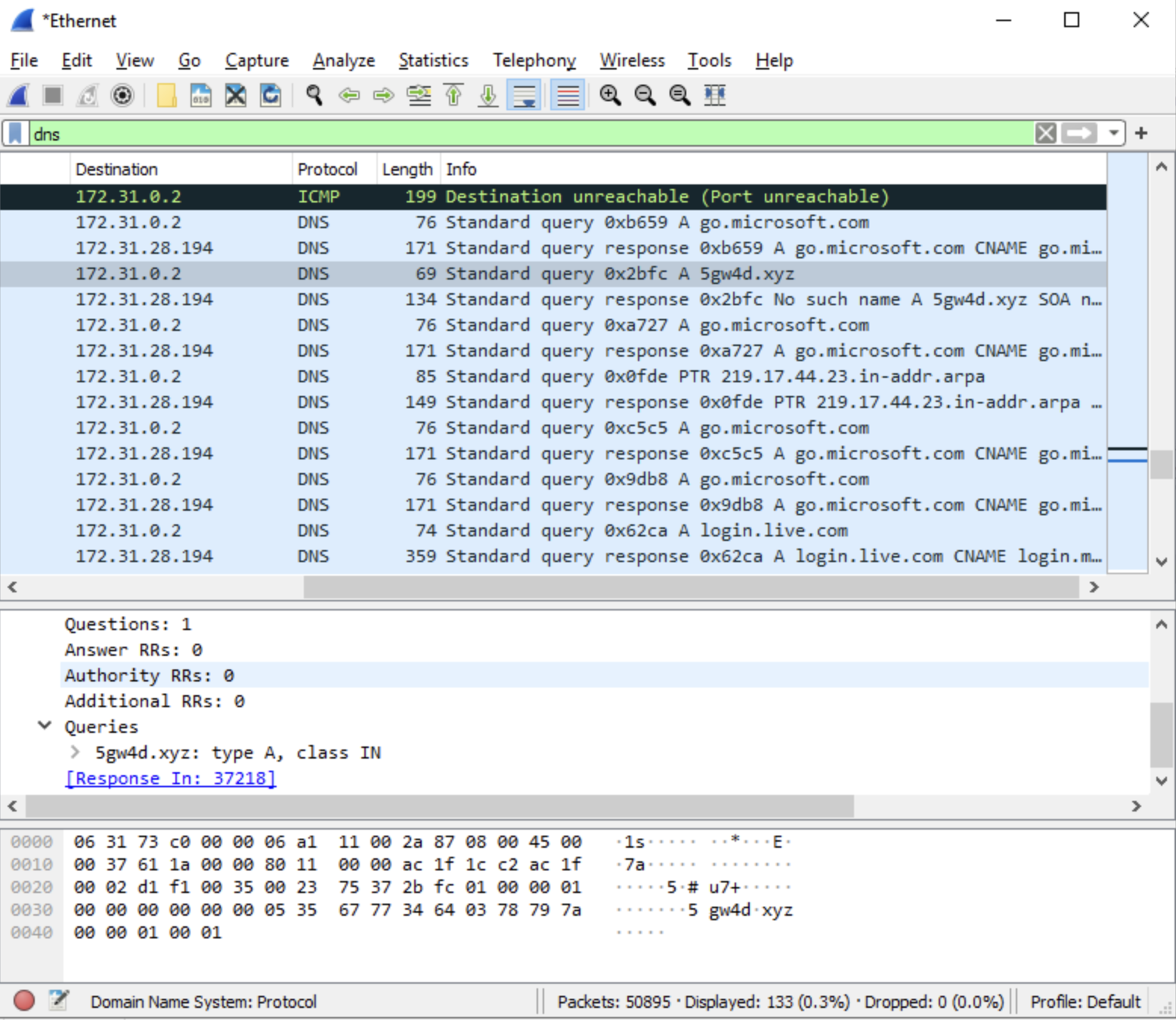Open the Statistics menu

pyautogui.click(x=434, y=60)
